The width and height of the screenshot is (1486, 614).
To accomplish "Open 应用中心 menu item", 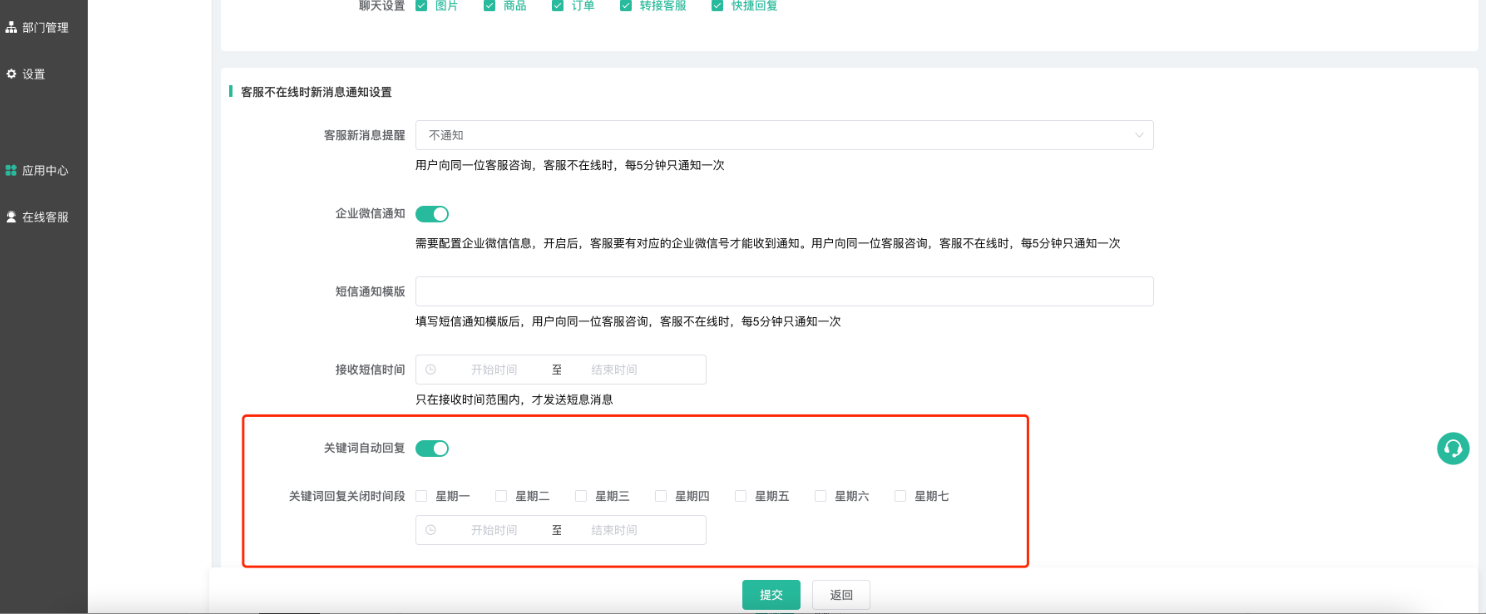I will click(45, 171).
